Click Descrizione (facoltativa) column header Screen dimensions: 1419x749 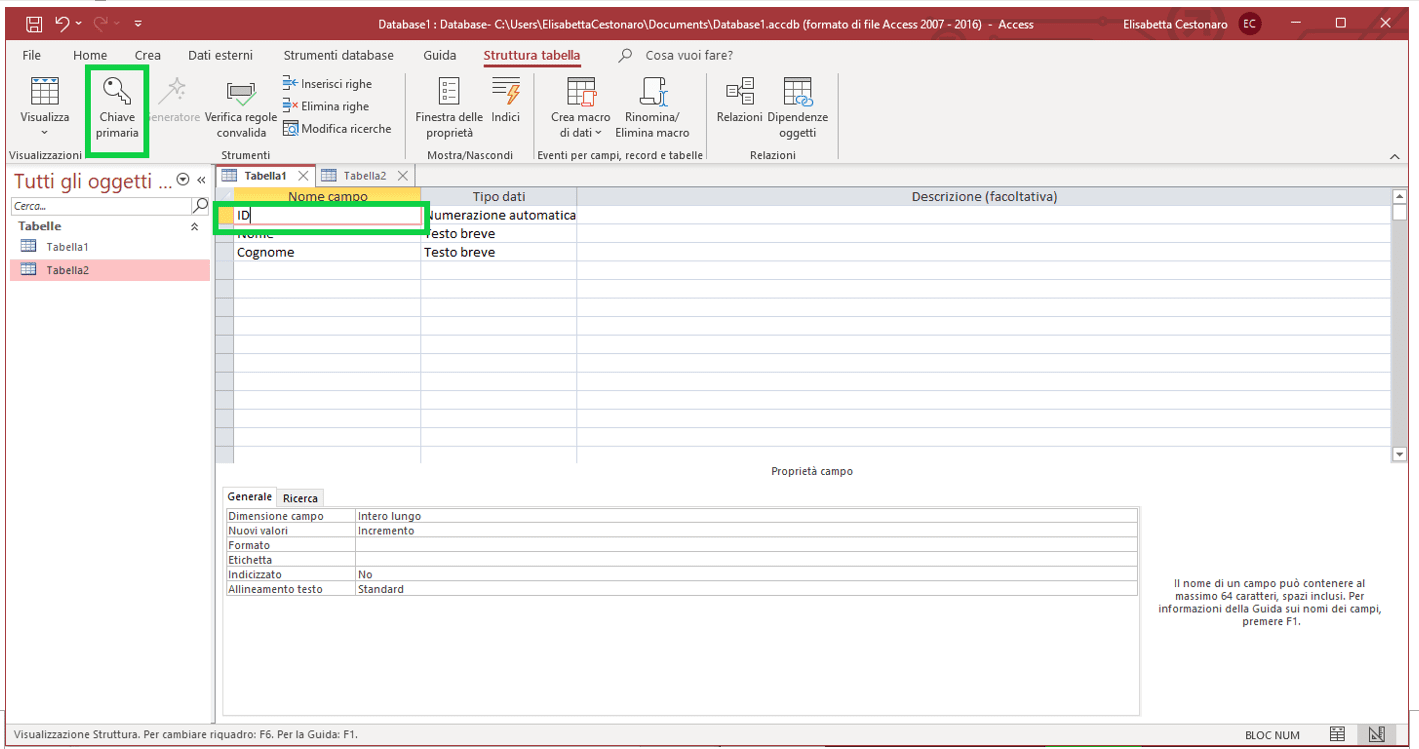click(x=984, y=197)
